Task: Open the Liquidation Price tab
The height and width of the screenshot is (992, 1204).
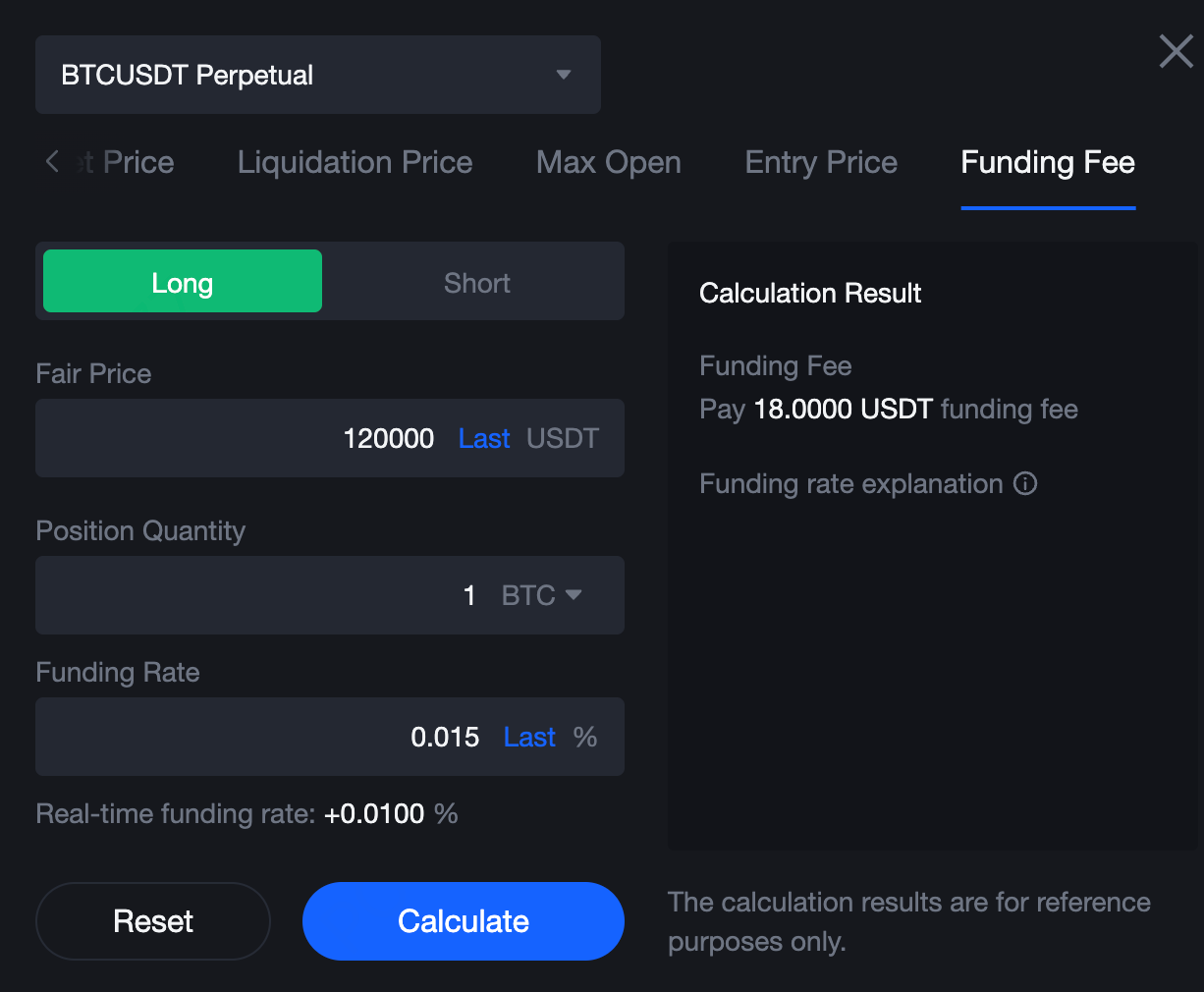Action: tap(355, 162)
